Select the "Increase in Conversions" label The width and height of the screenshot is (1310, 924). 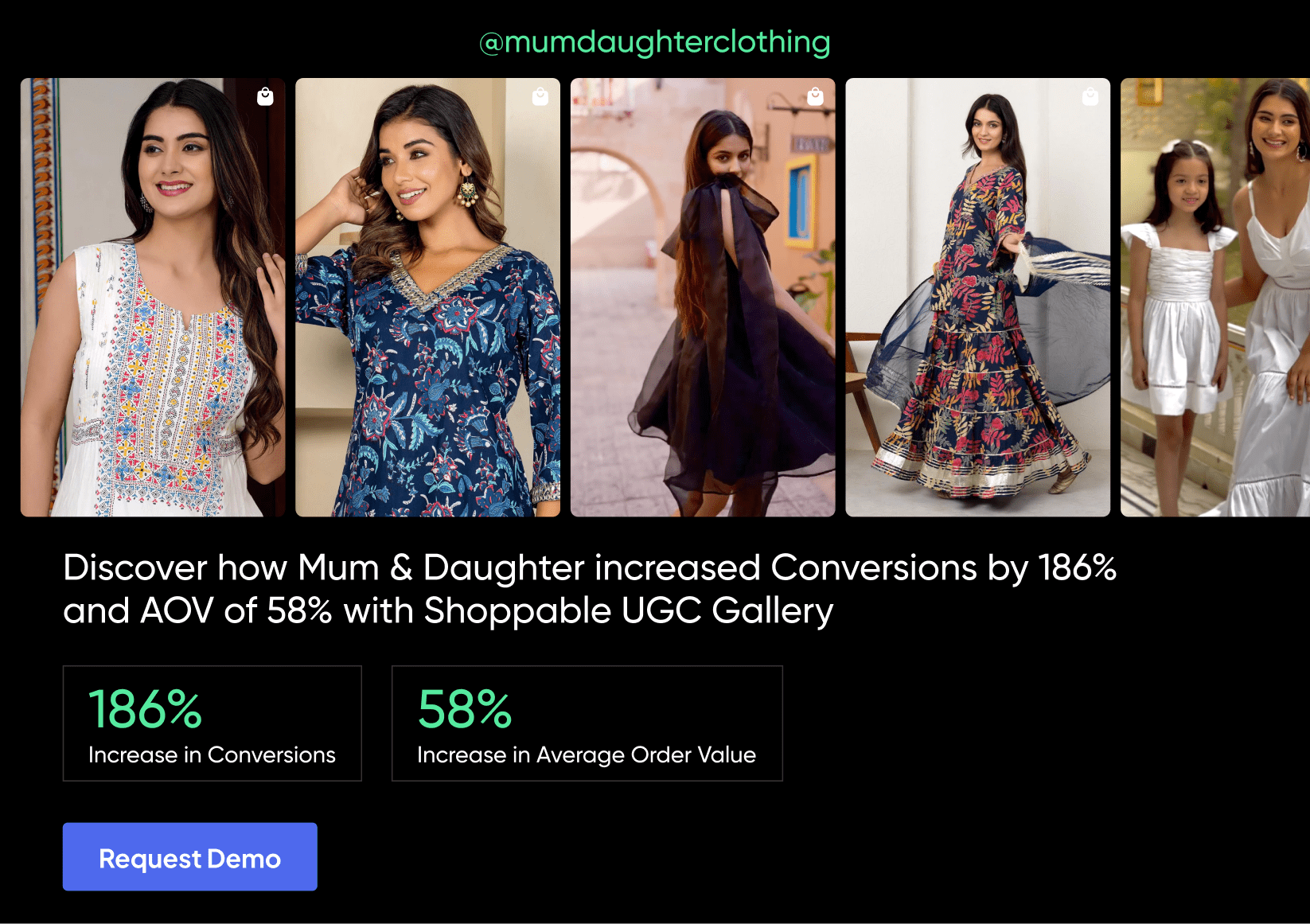point(212,754)
